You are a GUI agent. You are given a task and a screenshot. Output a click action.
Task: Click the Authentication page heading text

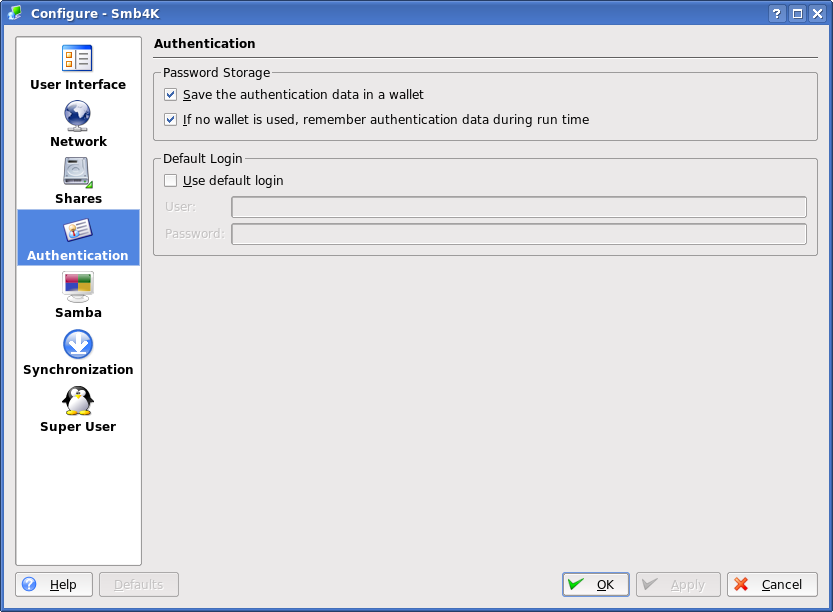(205, 44)
